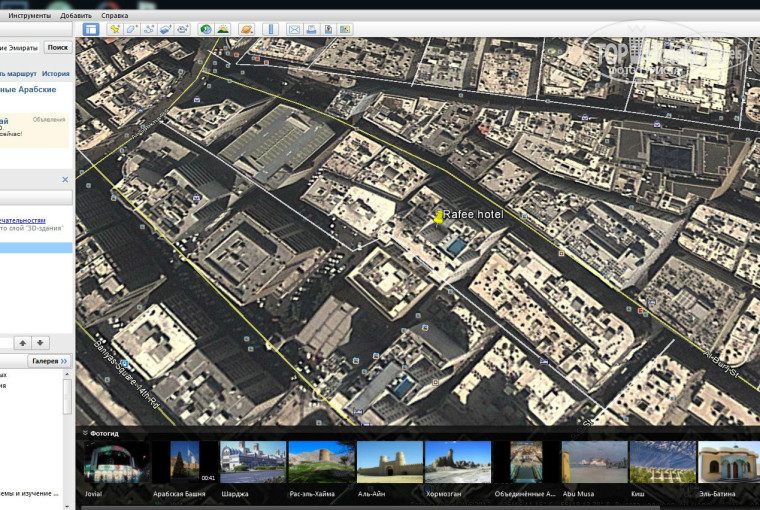Image resolution: width=760 pixels, height=510 pixels.
Task: Select the Add Polygon tool
Action: point(131,29)
